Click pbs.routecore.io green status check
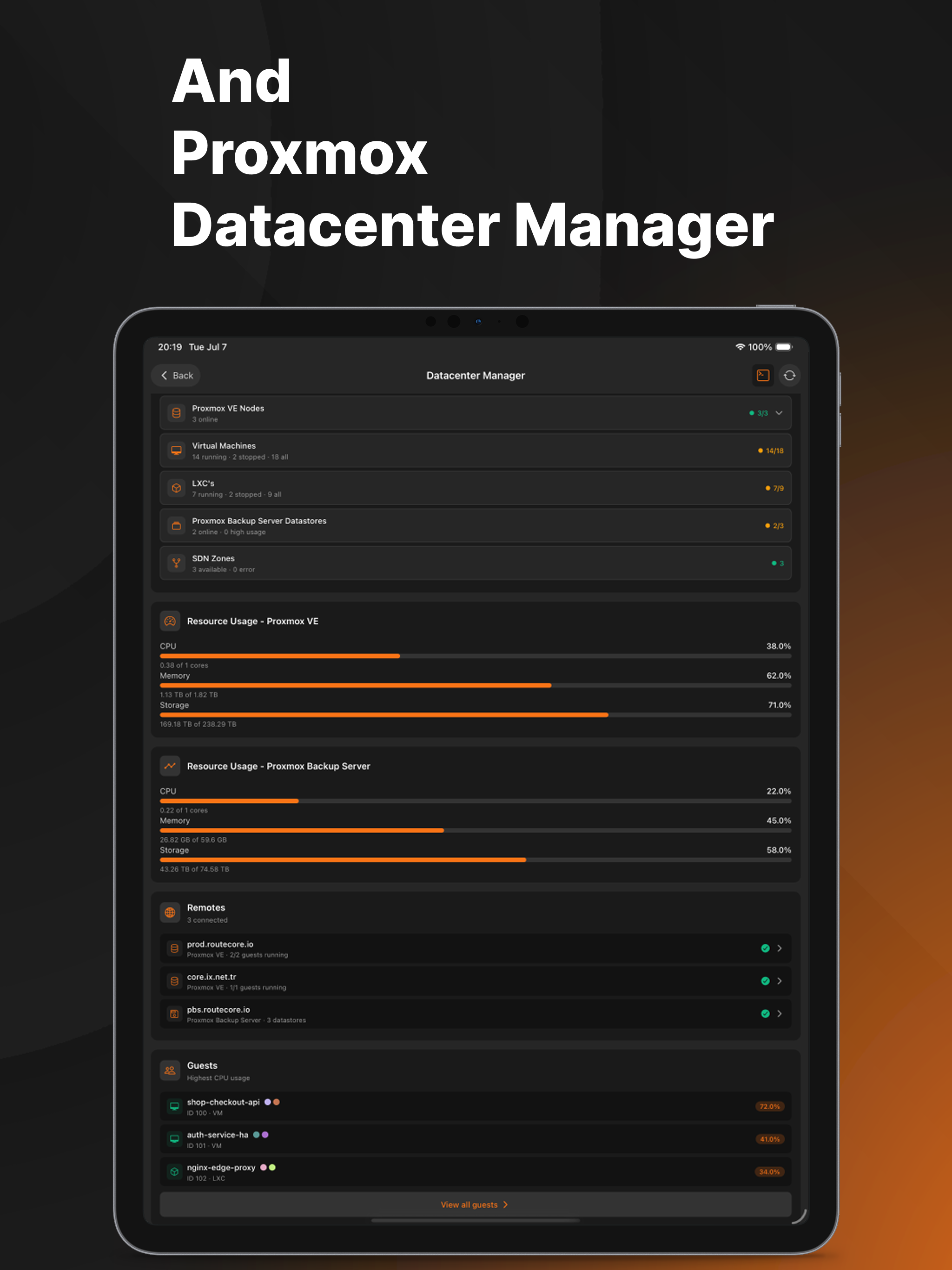 pos(765,1014)
